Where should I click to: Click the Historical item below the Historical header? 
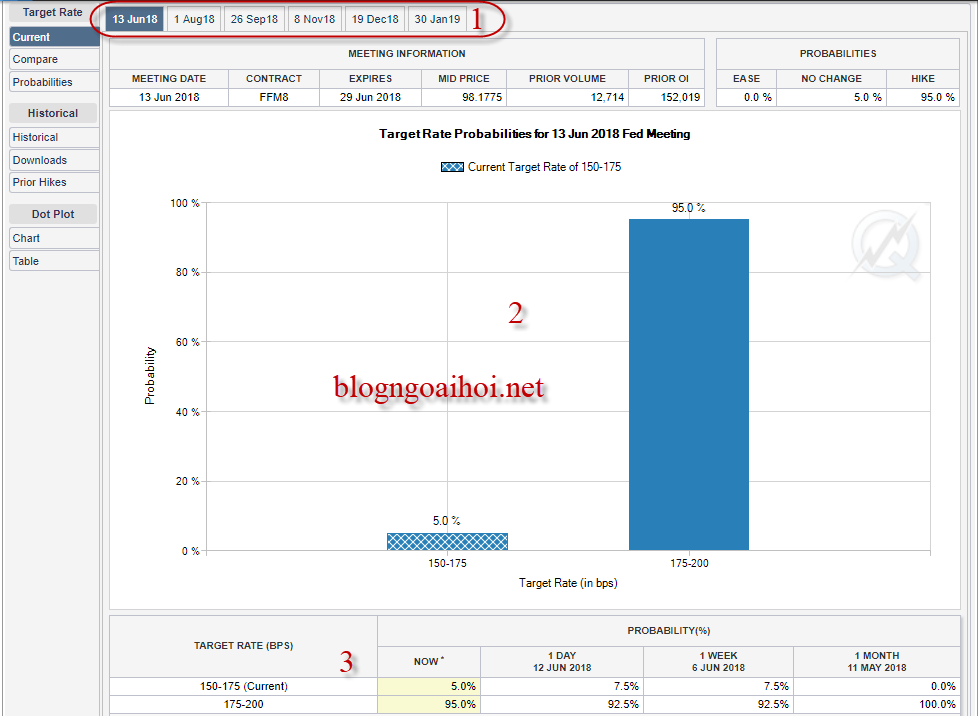pos(54,137)
